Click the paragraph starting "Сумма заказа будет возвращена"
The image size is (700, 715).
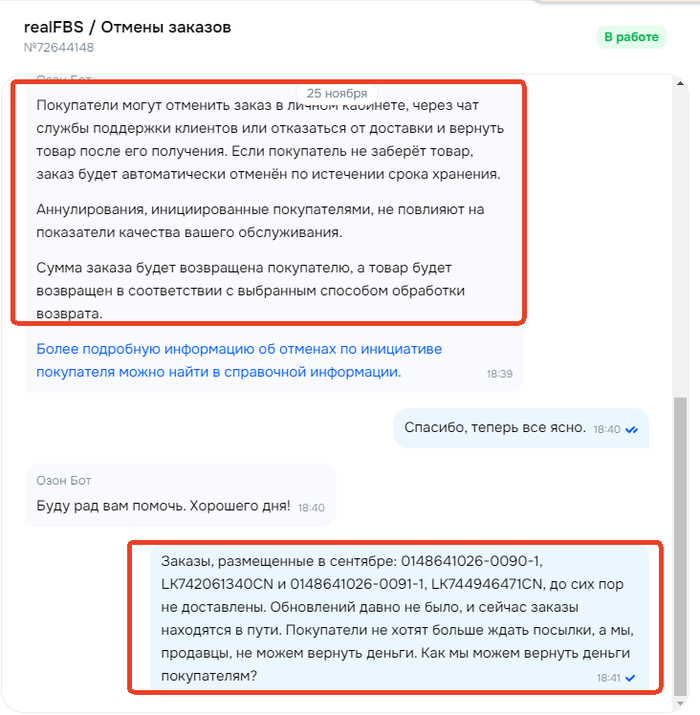[251, 290]
